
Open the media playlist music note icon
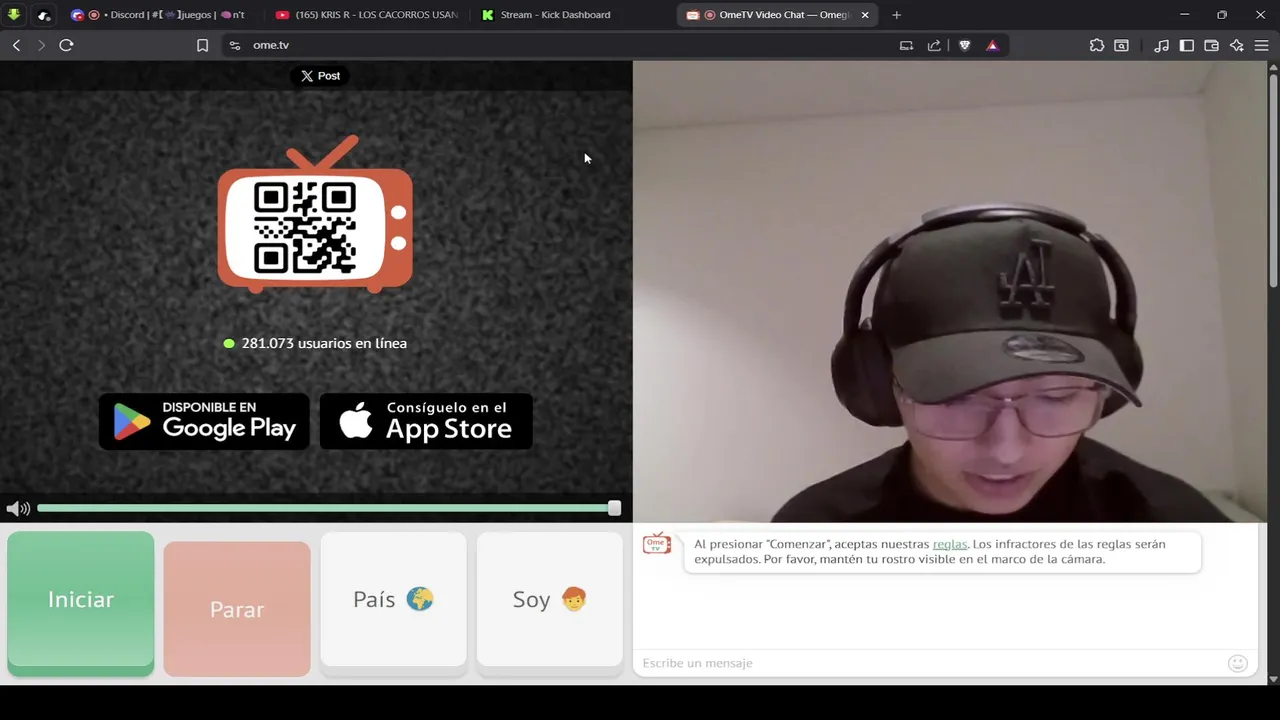(x=1161, y=45)
